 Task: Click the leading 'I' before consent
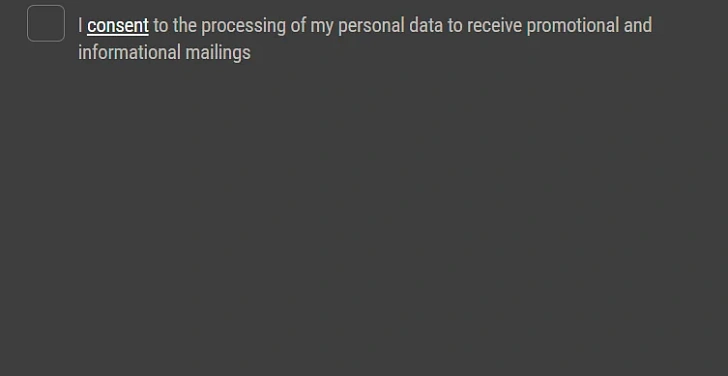coord(80,26)
